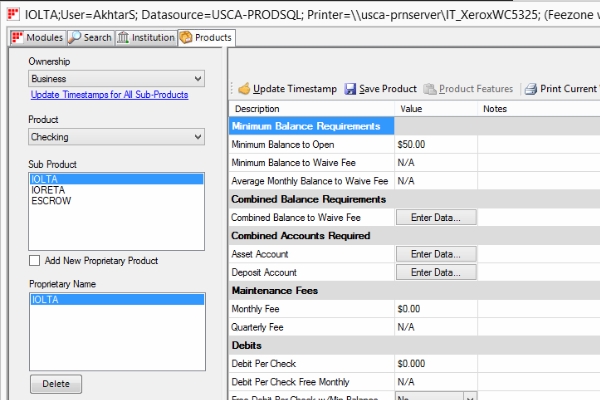Click the Update Timestamp hand icon
The height and width of the screenshot is (400, 600).
244,89
